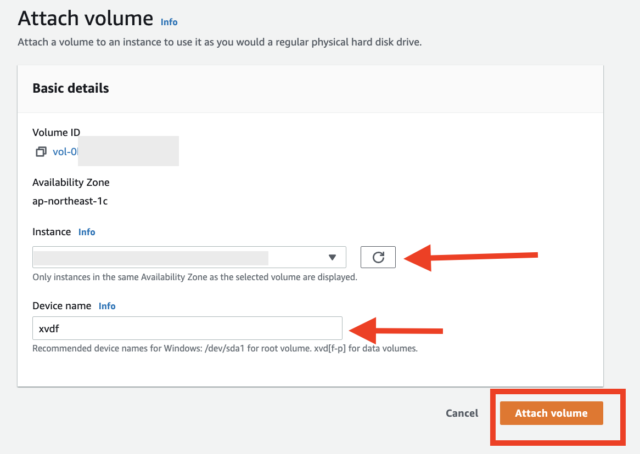Click the Basic details section header
Viewport: 640px width, 454px height.
click(71, 88)
